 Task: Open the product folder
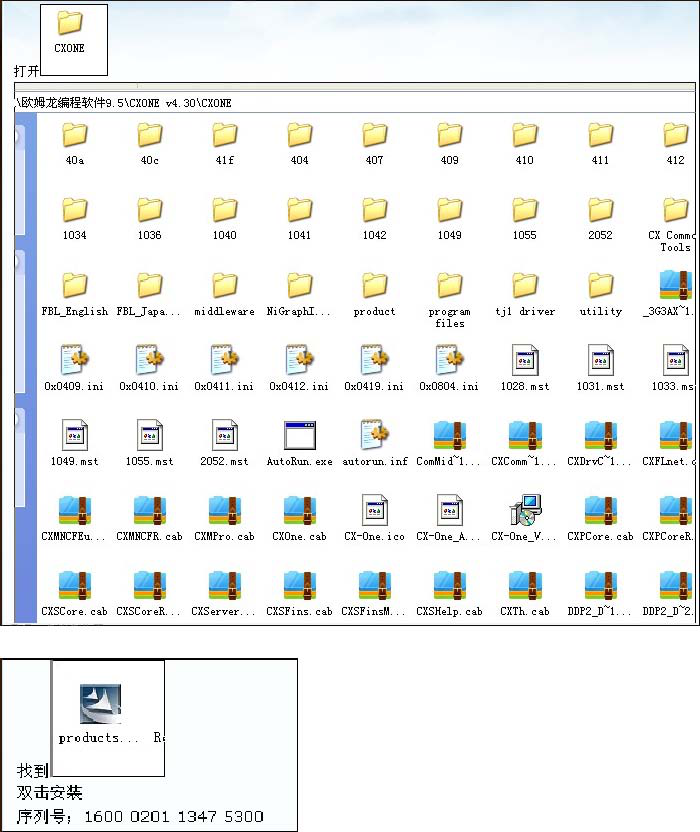pyautogui.click(x=375, y=294)
